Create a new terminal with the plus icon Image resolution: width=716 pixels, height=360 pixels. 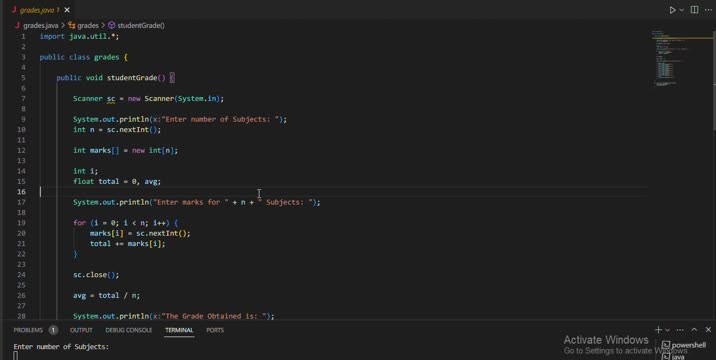point(658,329)
